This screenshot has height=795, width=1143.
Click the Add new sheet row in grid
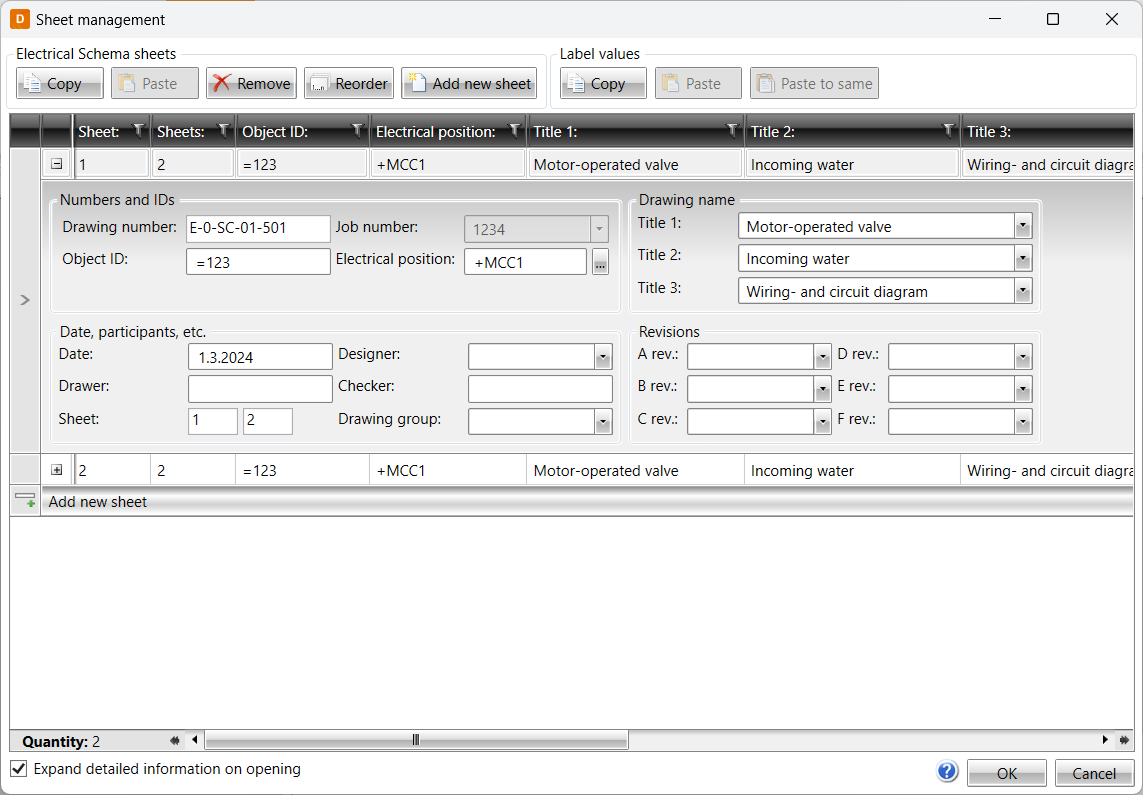tap(98, 502)
